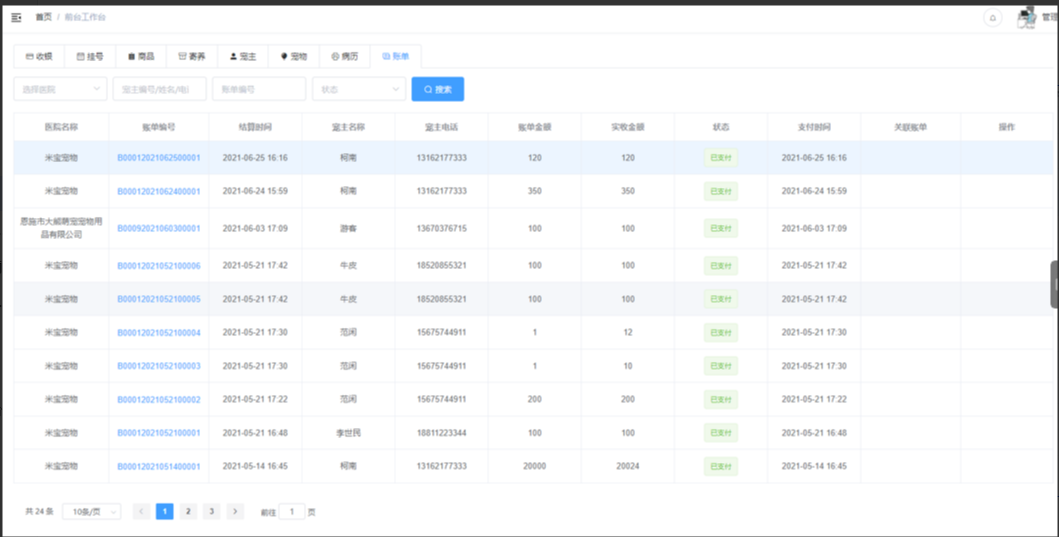Click 已支付 tag in B00012021062500001 row
The width and height of the screenshot is (1059, 537).
pos(721,158)
